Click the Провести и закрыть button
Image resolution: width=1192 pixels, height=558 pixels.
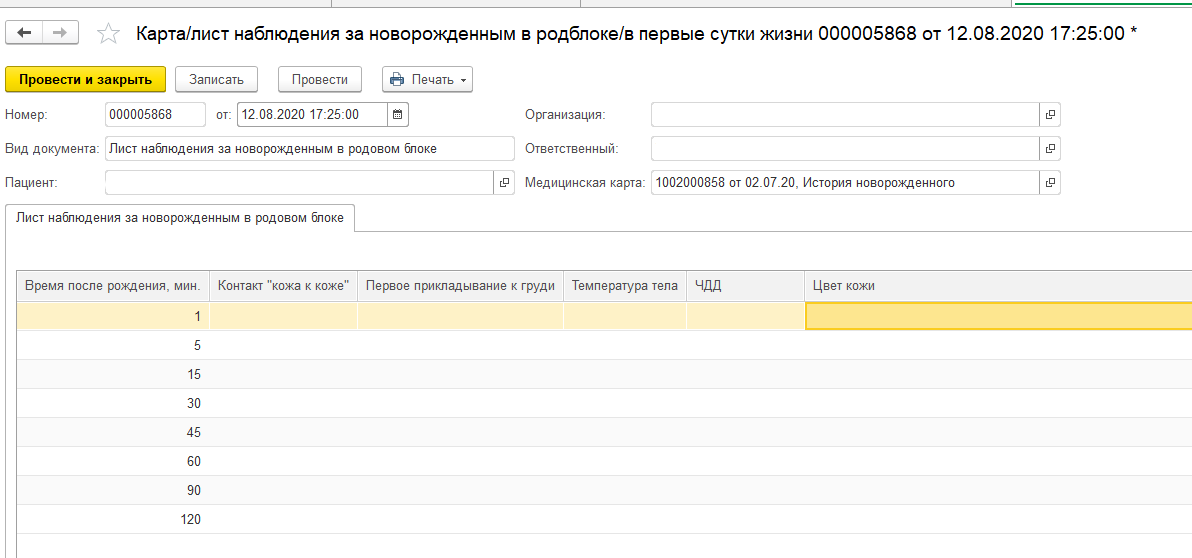tap(85, 80)
